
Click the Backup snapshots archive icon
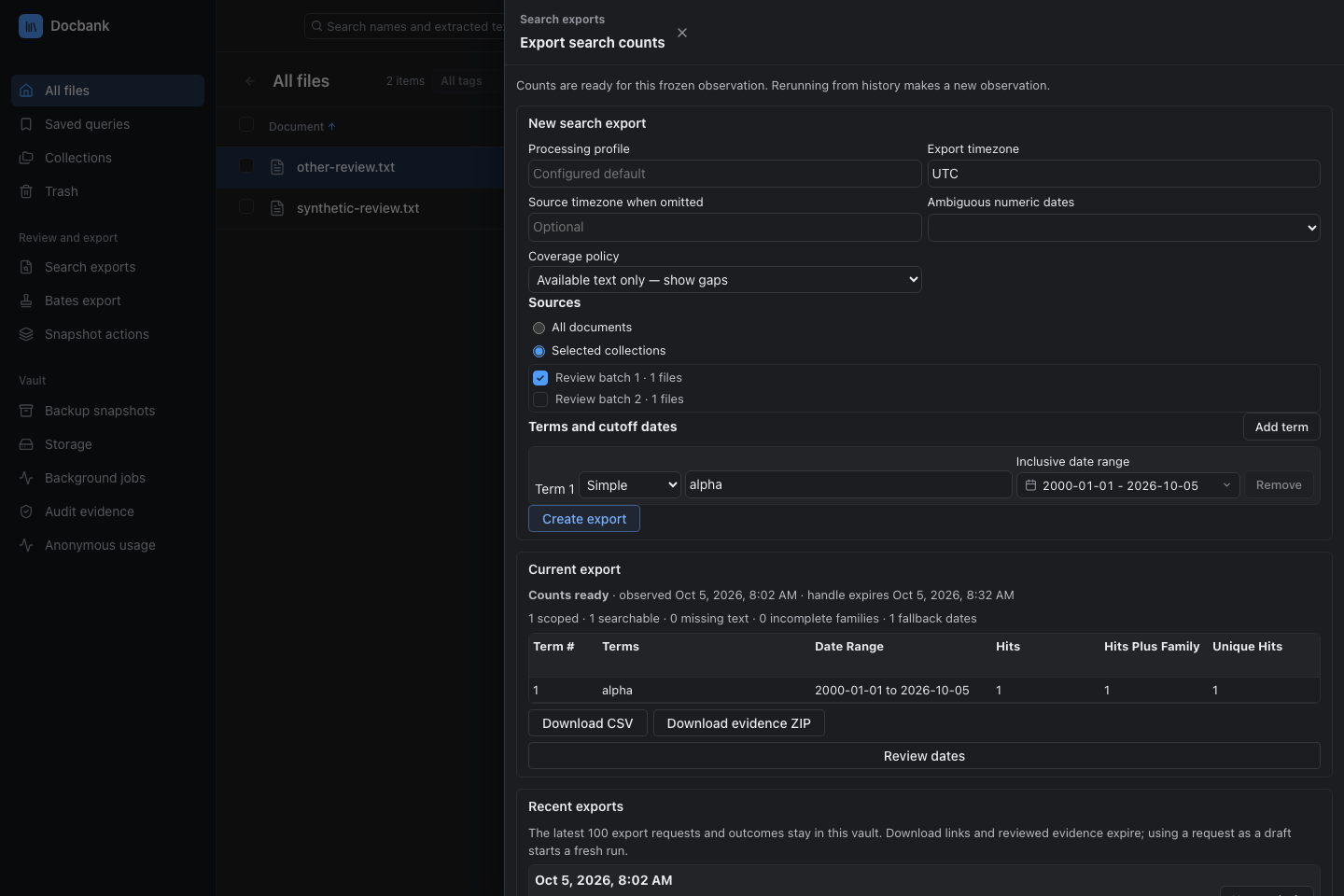26,411
